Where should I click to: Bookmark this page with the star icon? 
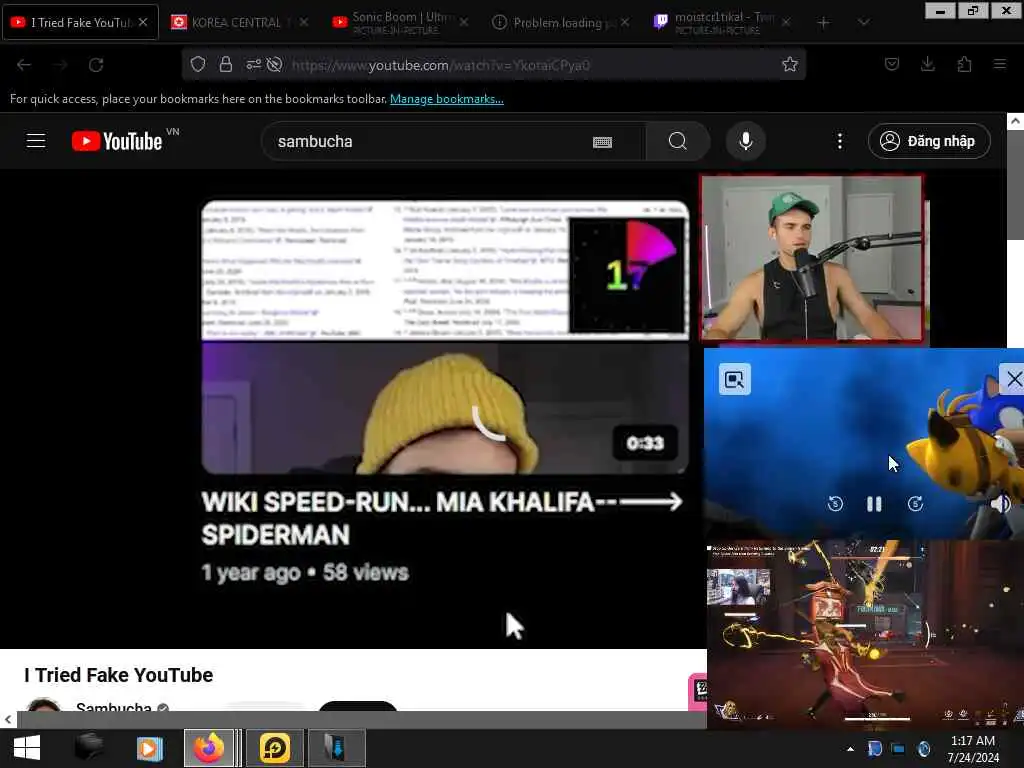click(790, 64)
